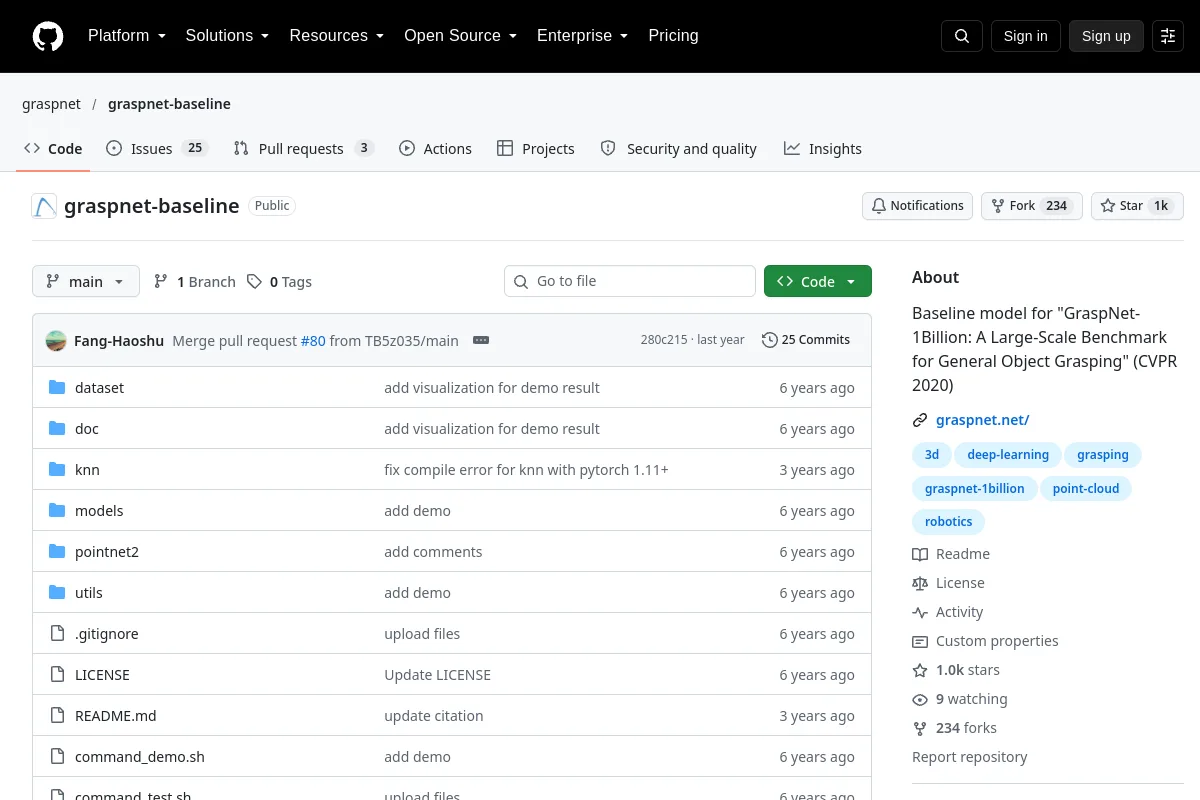Click the fork icon beside 234 forks
This screenshot has width=1200, height=800.
[920, 728]
